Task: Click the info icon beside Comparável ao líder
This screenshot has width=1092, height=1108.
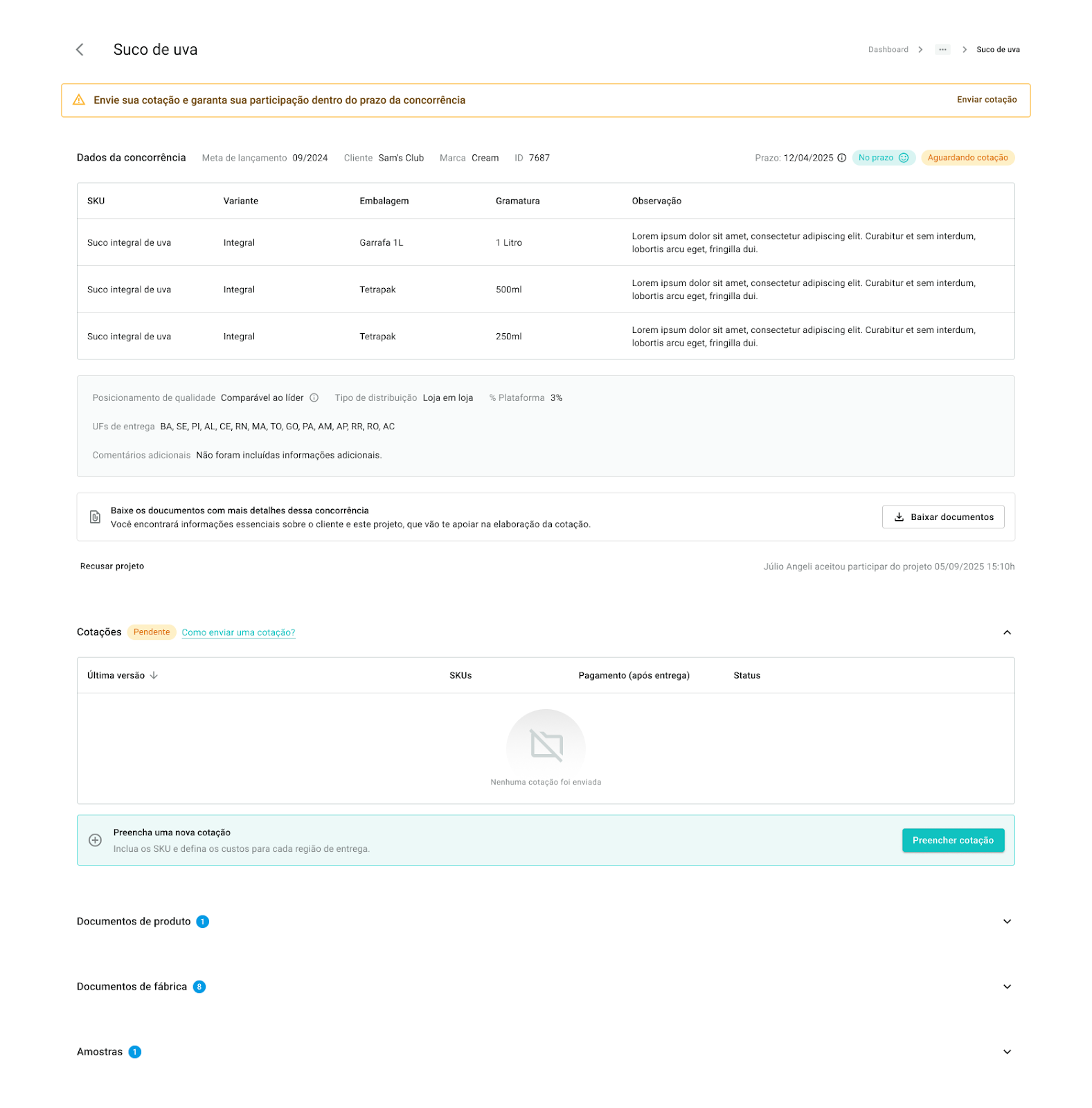Action: (x=314, y=397)
